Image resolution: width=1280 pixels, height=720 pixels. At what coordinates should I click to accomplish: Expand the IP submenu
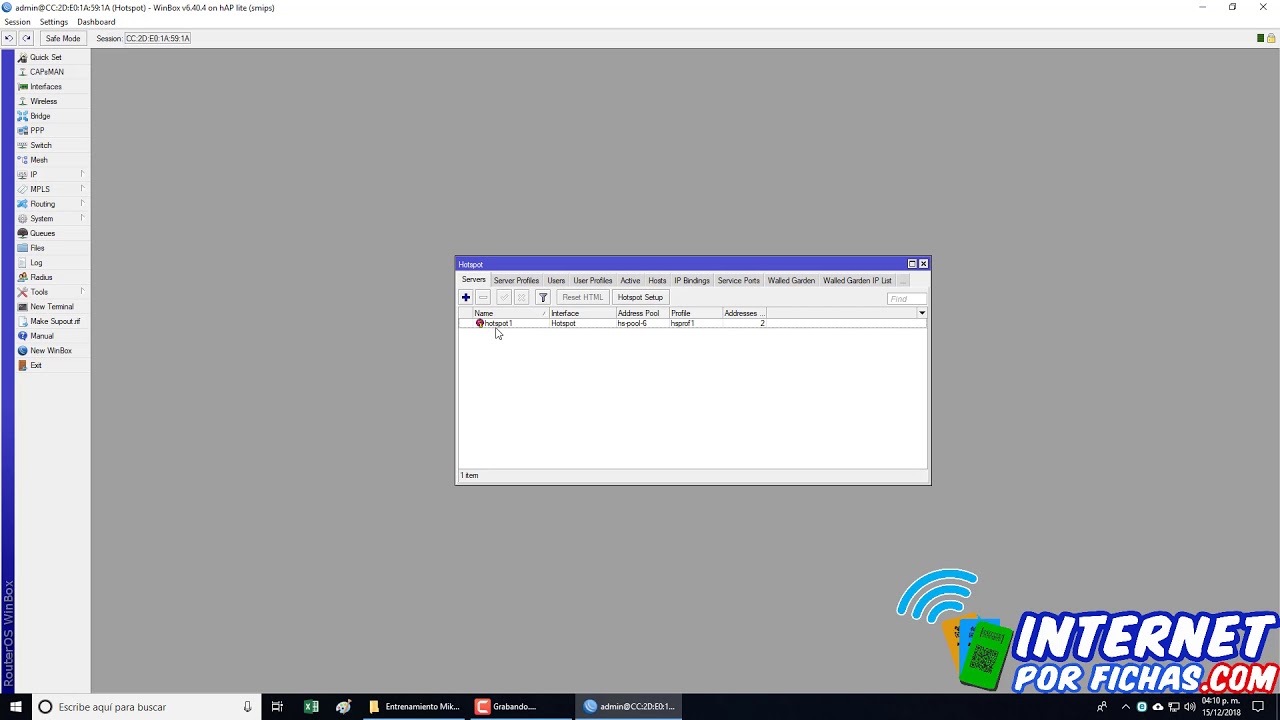[52, 174]
